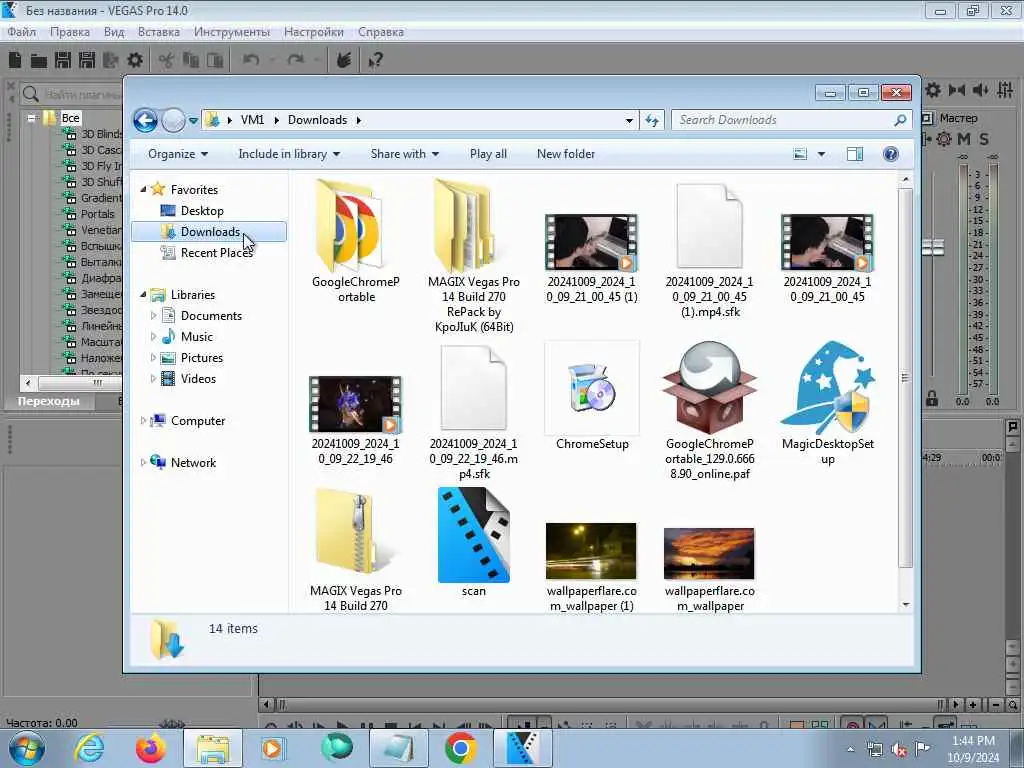
Task: Open the Вид menu
Action: (x=114, y=32)
